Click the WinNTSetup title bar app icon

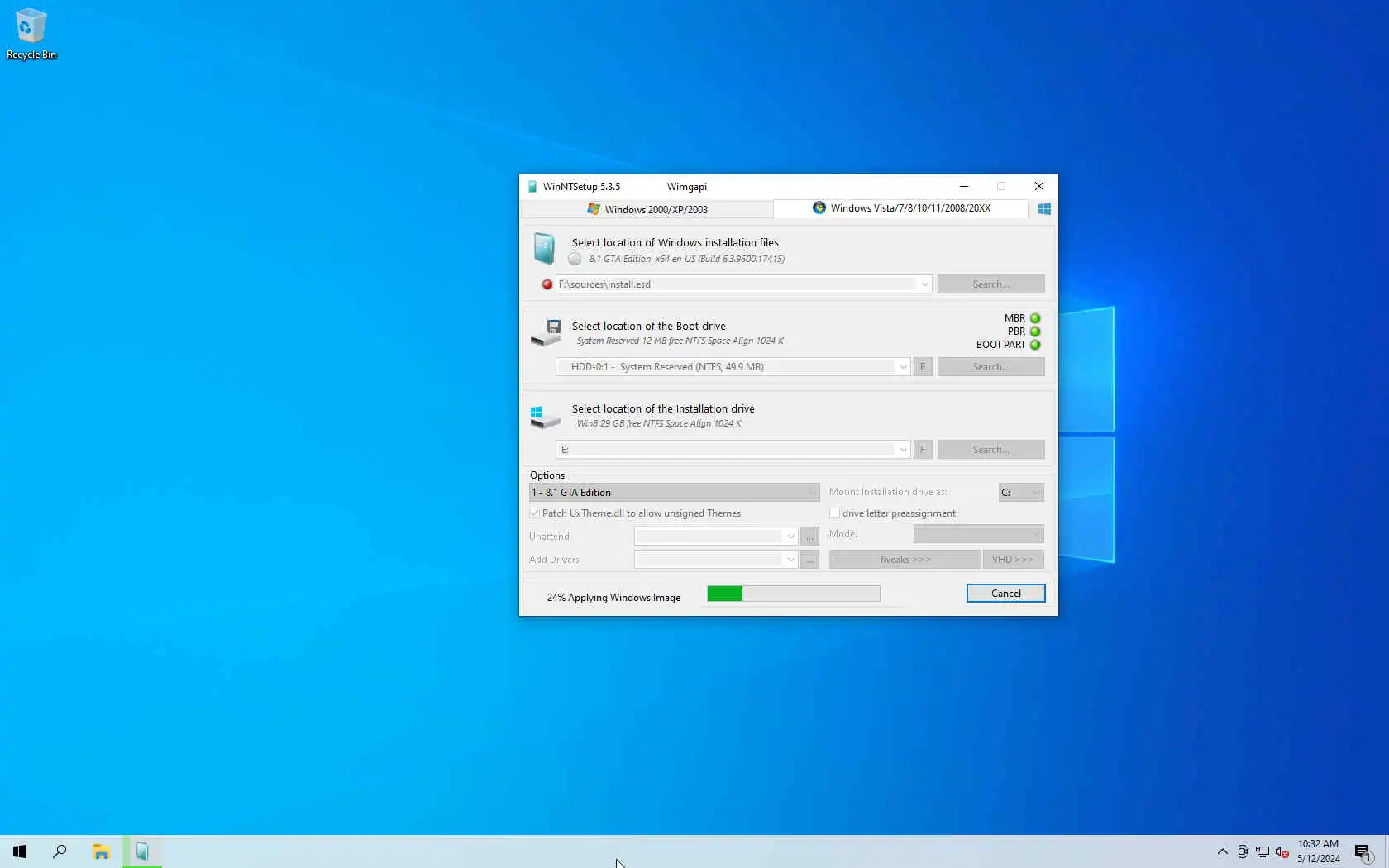coord(532,187)
